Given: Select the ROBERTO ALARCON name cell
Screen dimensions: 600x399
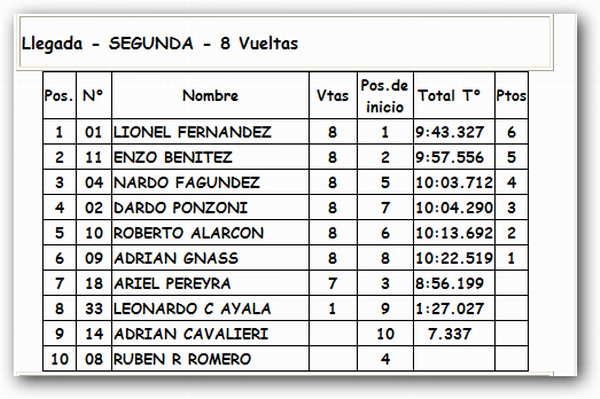Looking at the screenshot, I should 210,233.
